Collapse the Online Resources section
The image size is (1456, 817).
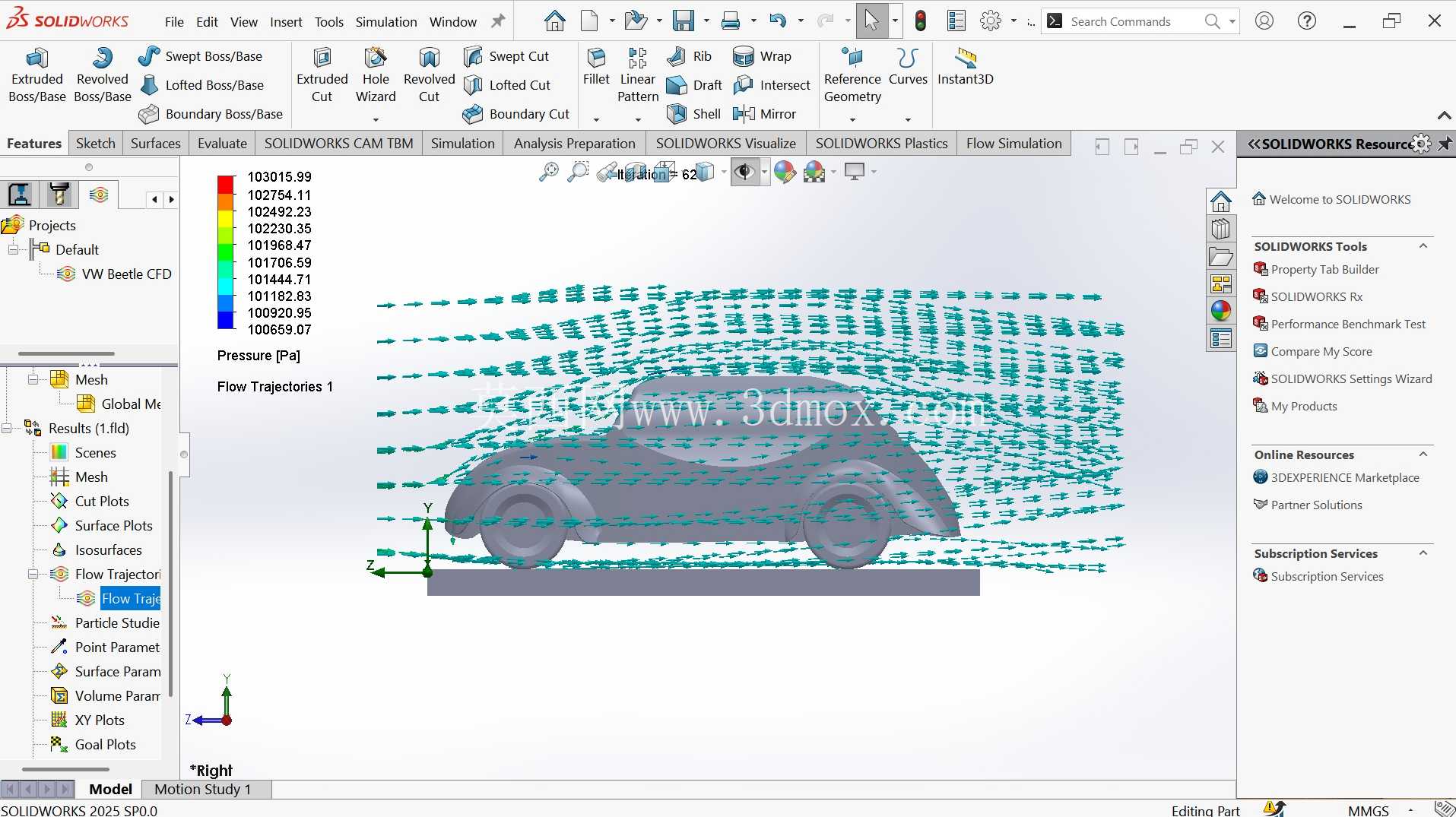click(x=1423, y=454)
